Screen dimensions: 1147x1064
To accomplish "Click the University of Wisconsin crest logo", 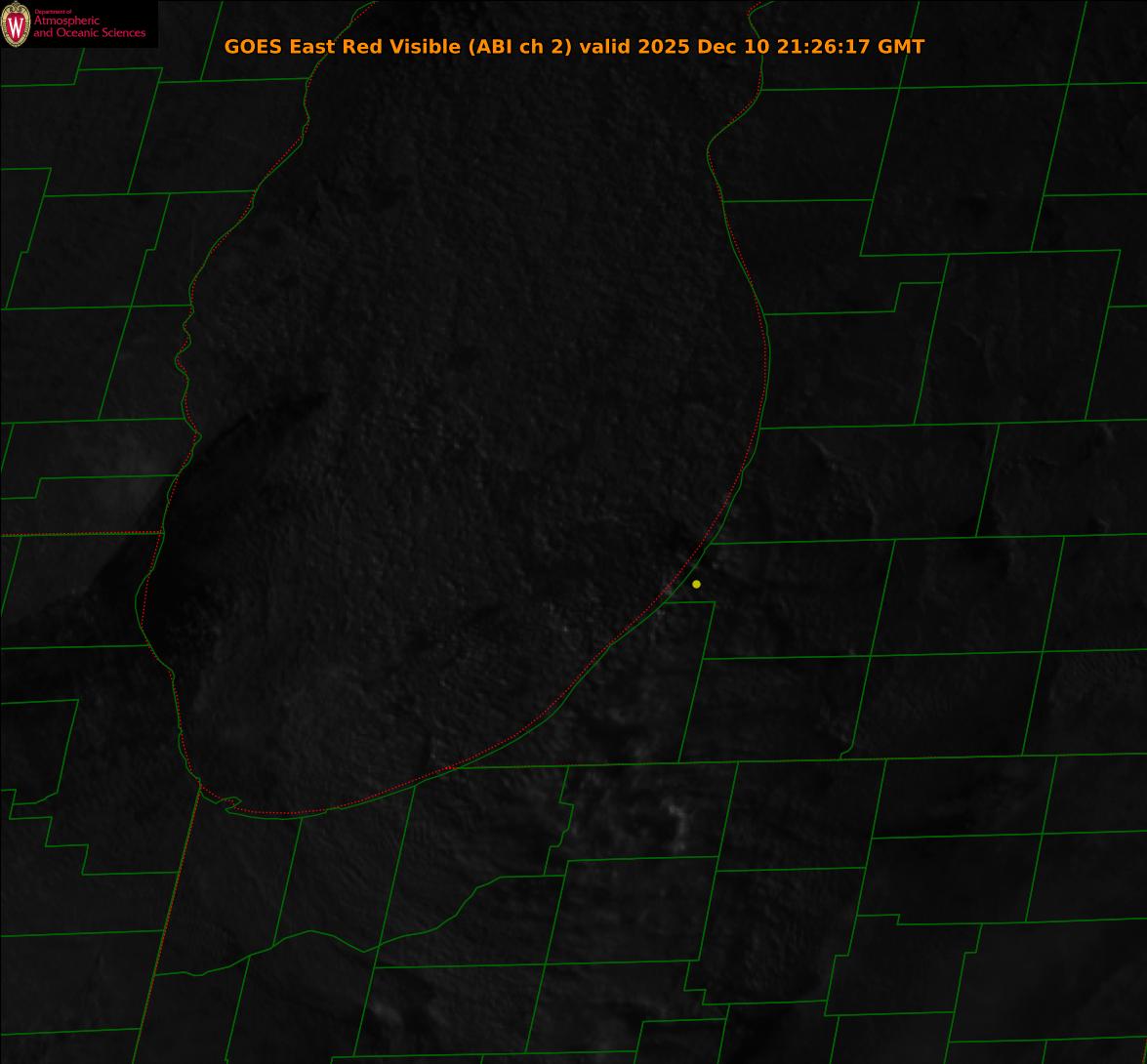I will 16,24.
